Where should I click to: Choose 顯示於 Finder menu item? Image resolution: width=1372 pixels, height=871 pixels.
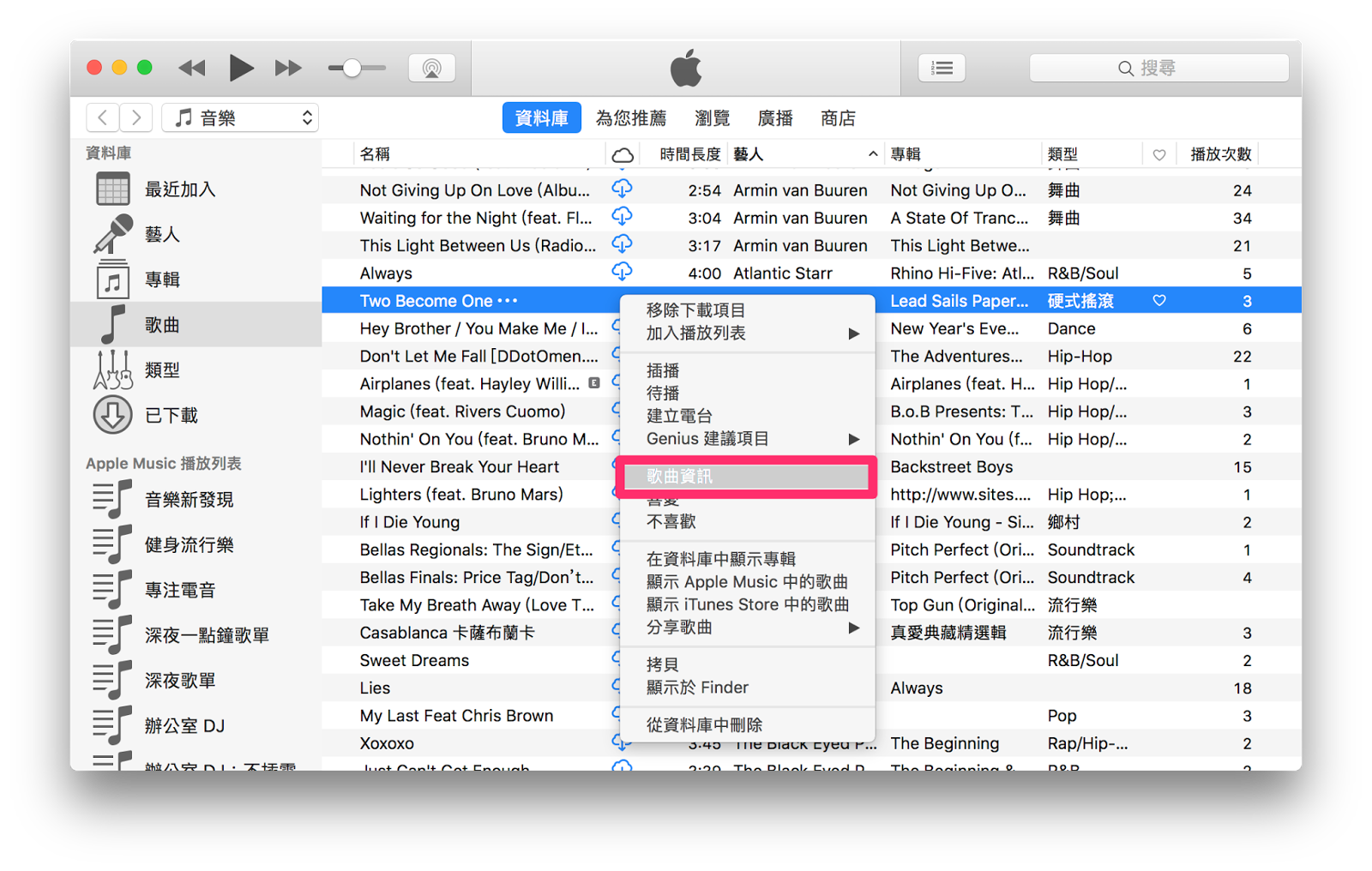pyautogui.click(x=747, y=688)
